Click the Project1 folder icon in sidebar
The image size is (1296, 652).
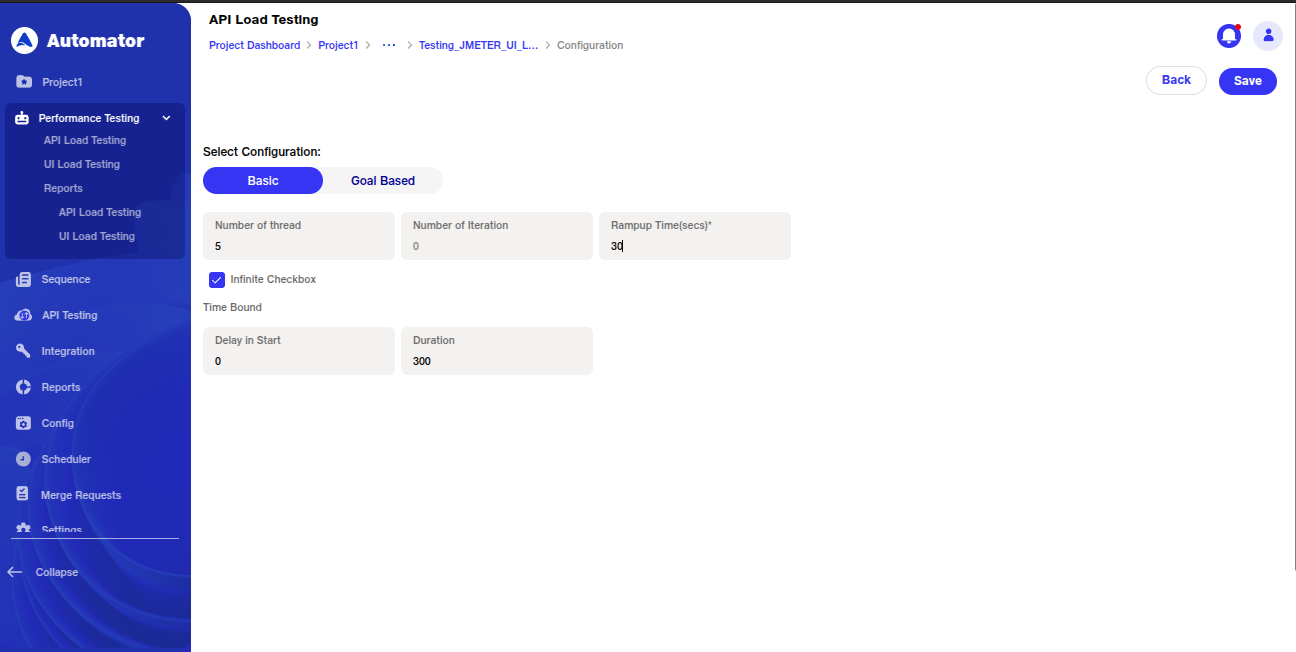tap(24, 82)
